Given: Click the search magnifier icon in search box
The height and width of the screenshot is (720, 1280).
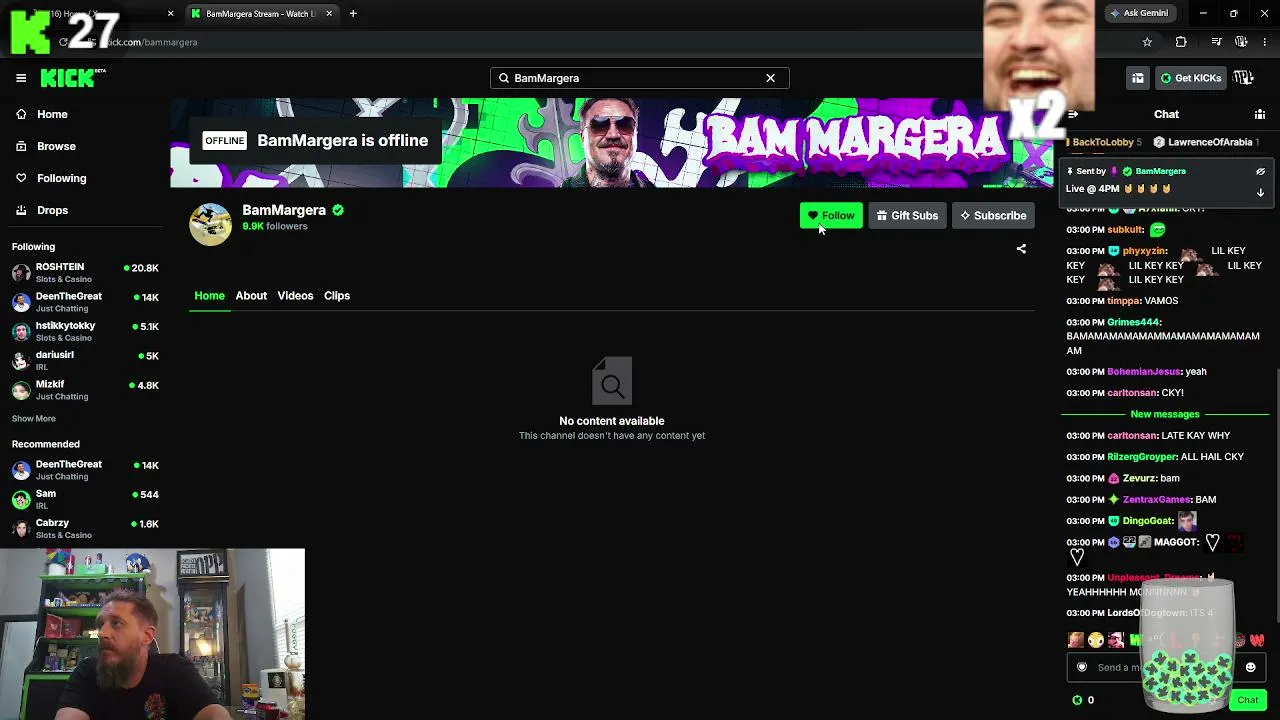Looking at the screenshot, I should pyautogui.click(x=504, y=78).
